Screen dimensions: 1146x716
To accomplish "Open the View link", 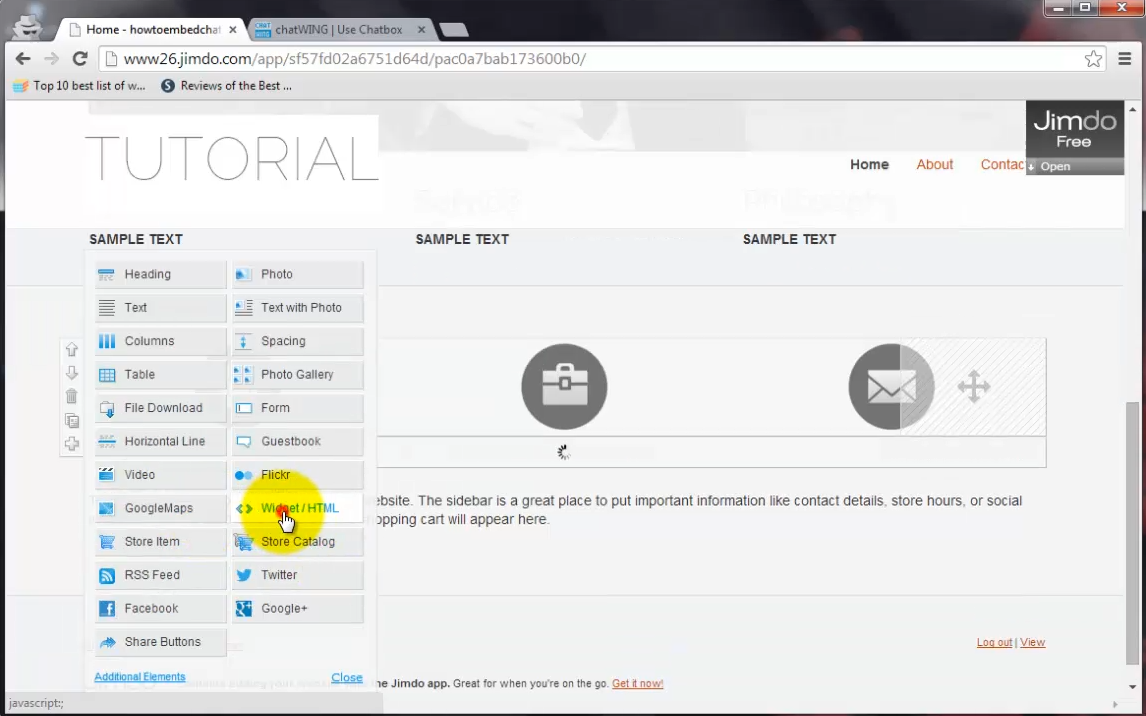I will (x=1032, y=642).
